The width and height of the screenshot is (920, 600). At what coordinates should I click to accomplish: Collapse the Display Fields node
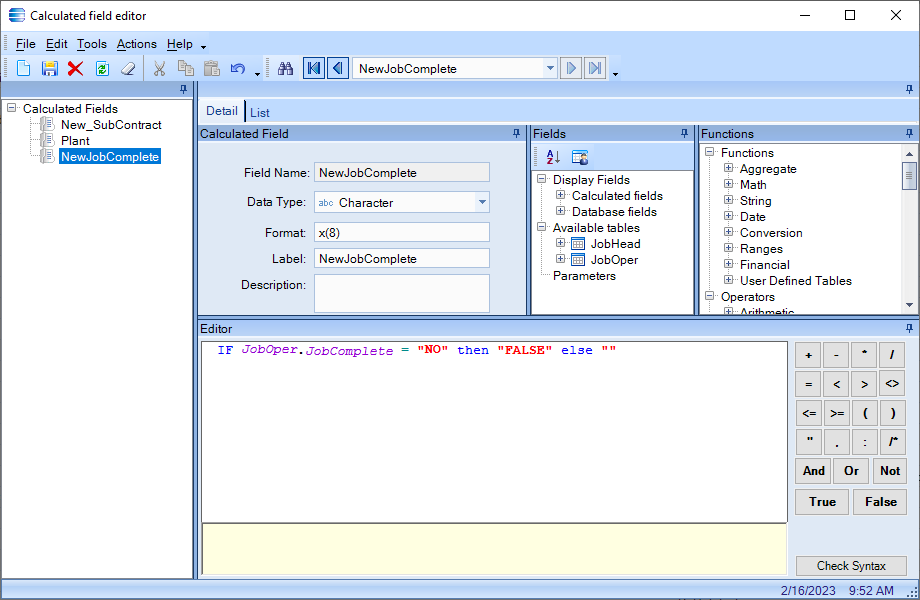coord(542,179)
